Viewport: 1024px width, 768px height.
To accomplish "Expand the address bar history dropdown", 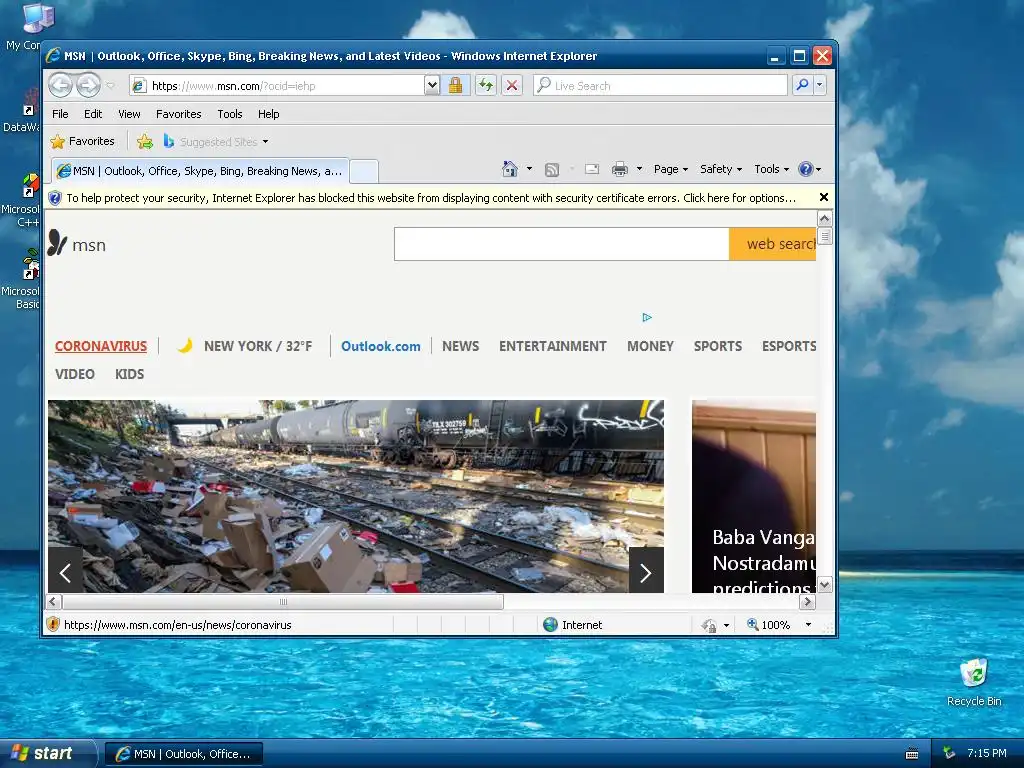I will pos(432,86).
